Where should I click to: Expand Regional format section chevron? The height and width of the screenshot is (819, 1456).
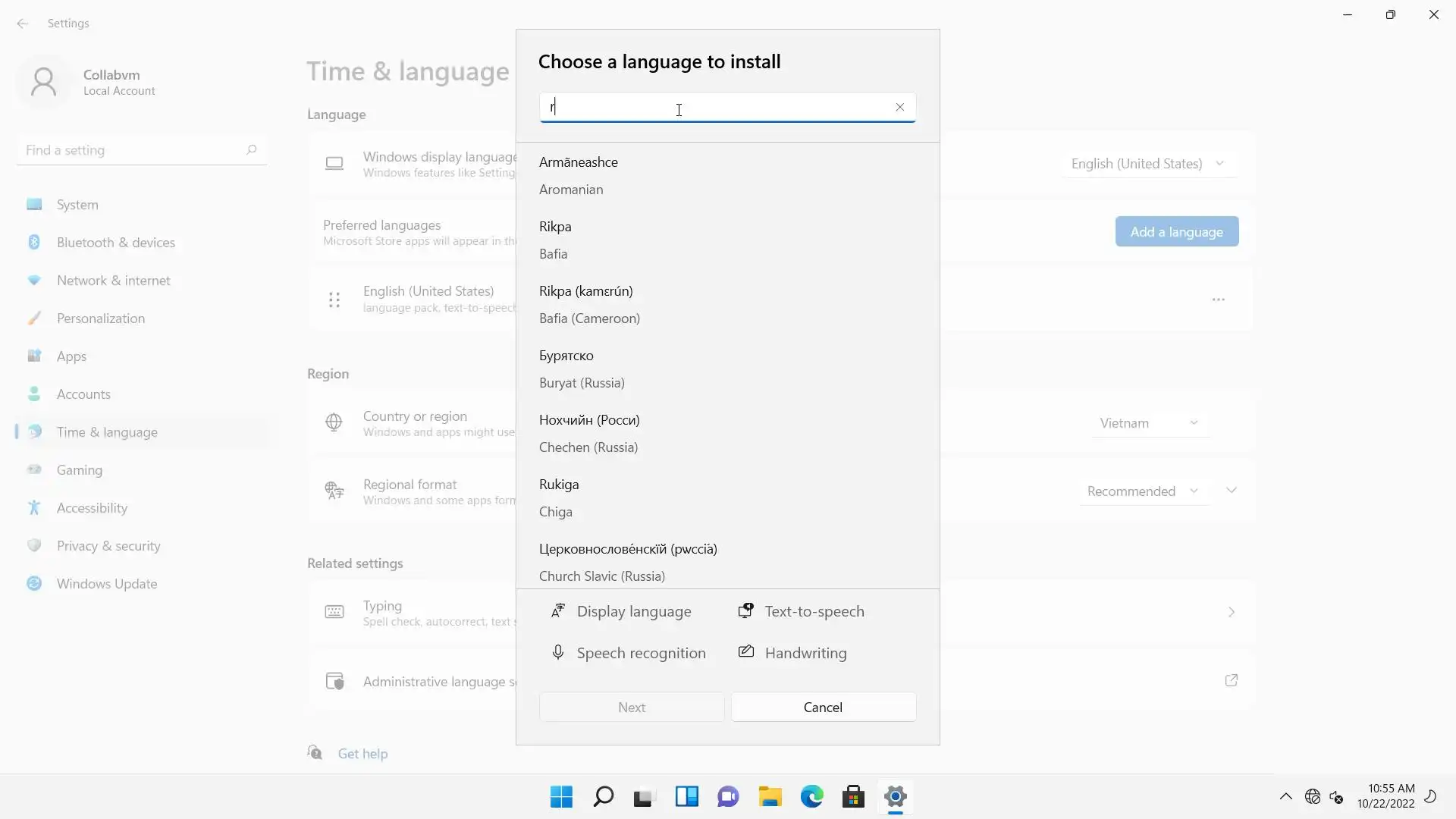pyautogui.click(x=1232, y=491)
